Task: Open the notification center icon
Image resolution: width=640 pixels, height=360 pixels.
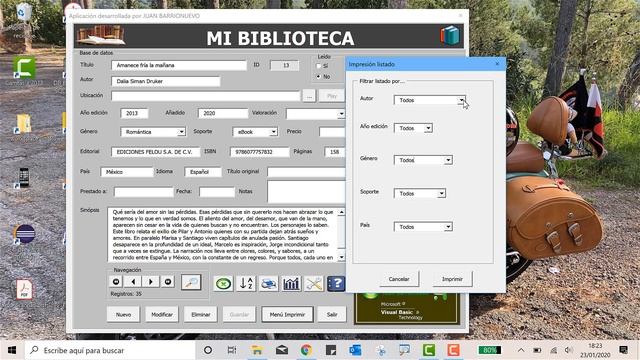Action: coord(623,350)
